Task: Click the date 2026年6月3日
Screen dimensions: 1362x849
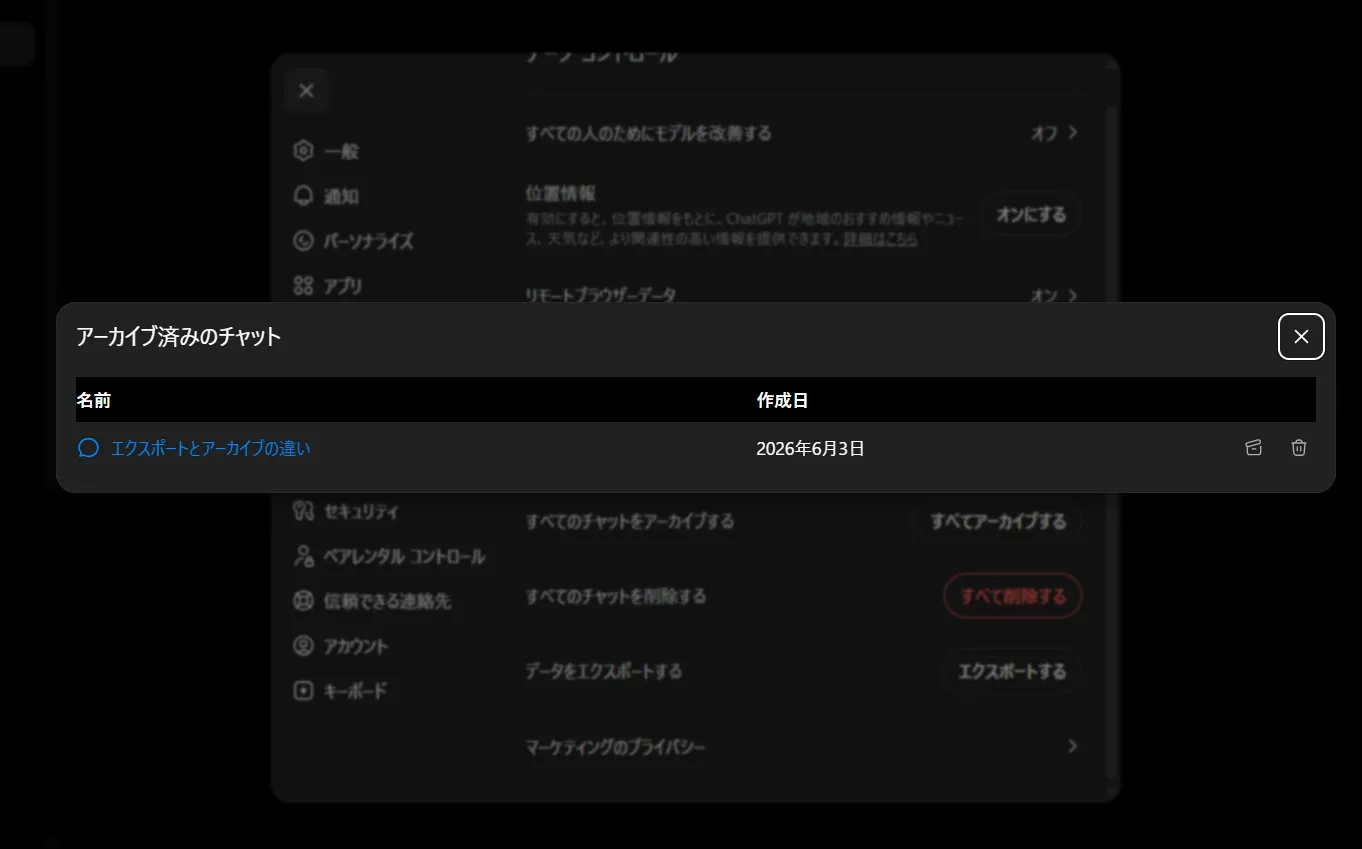Action: click(x=810, y=449)
